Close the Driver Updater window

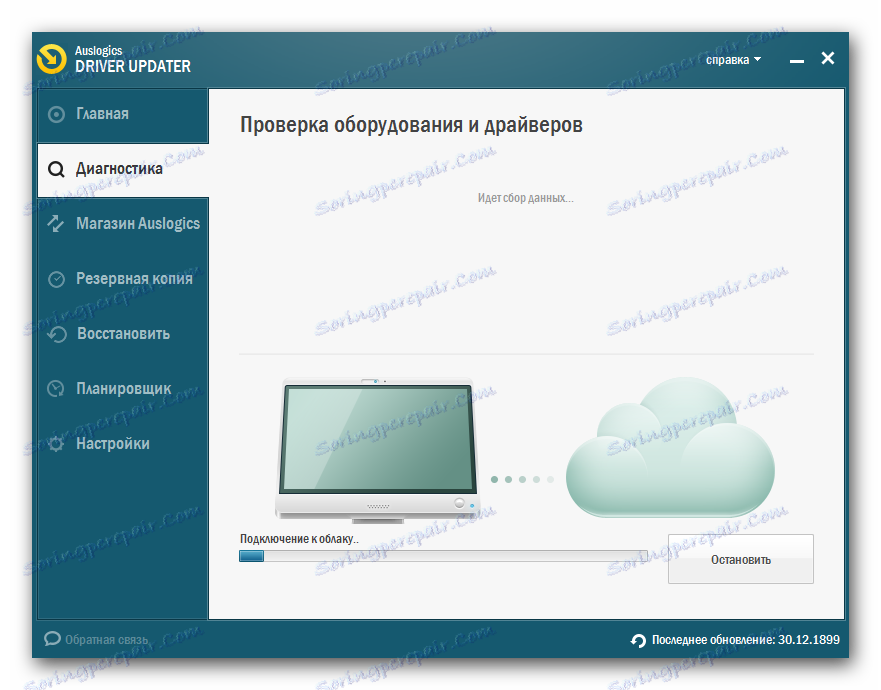pos(828,58)
